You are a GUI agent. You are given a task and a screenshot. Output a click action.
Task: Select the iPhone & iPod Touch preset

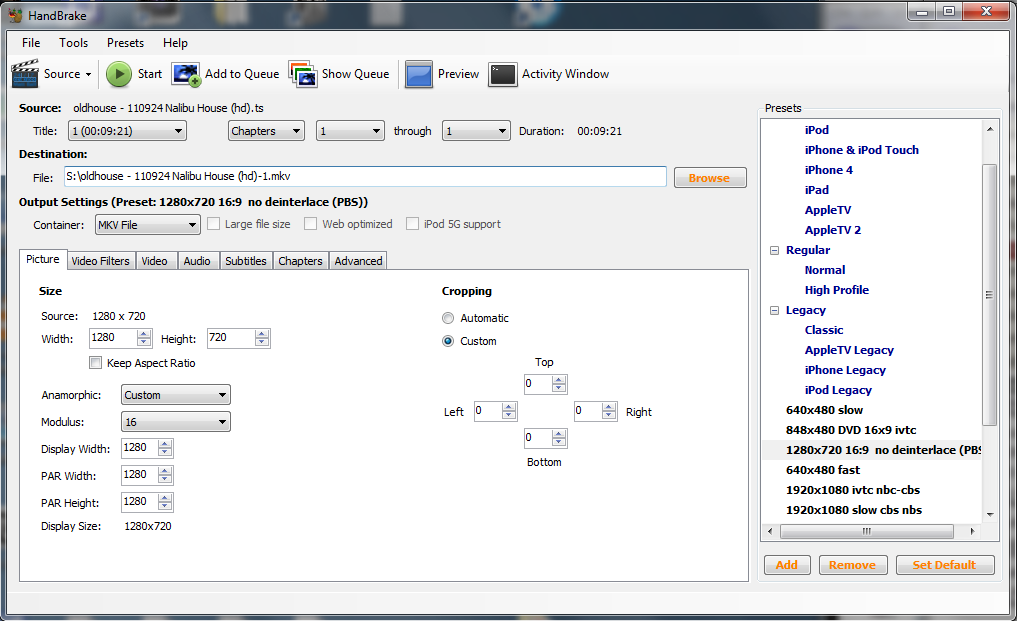[x=861, y=150]
